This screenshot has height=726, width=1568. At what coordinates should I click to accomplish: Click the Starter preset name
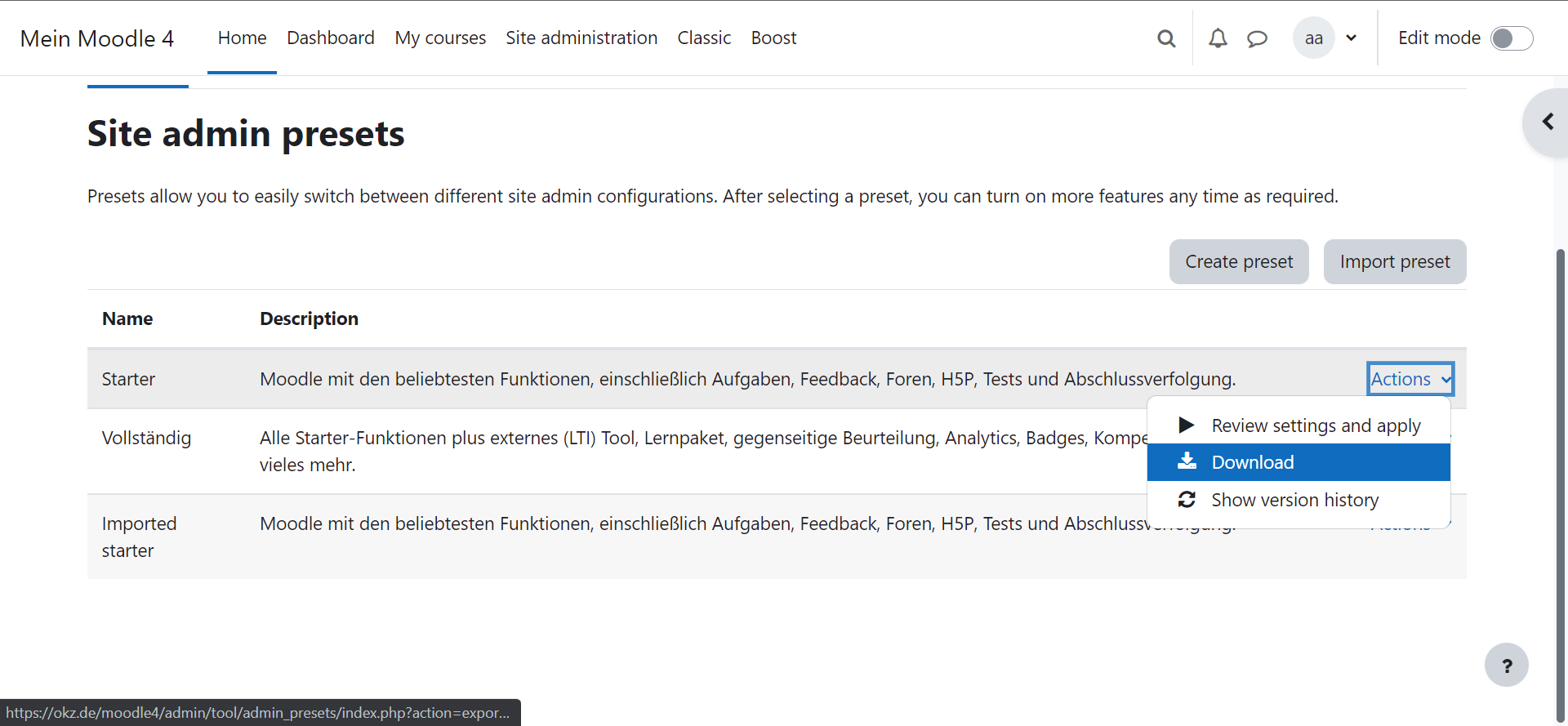click(x=128, y=379)
